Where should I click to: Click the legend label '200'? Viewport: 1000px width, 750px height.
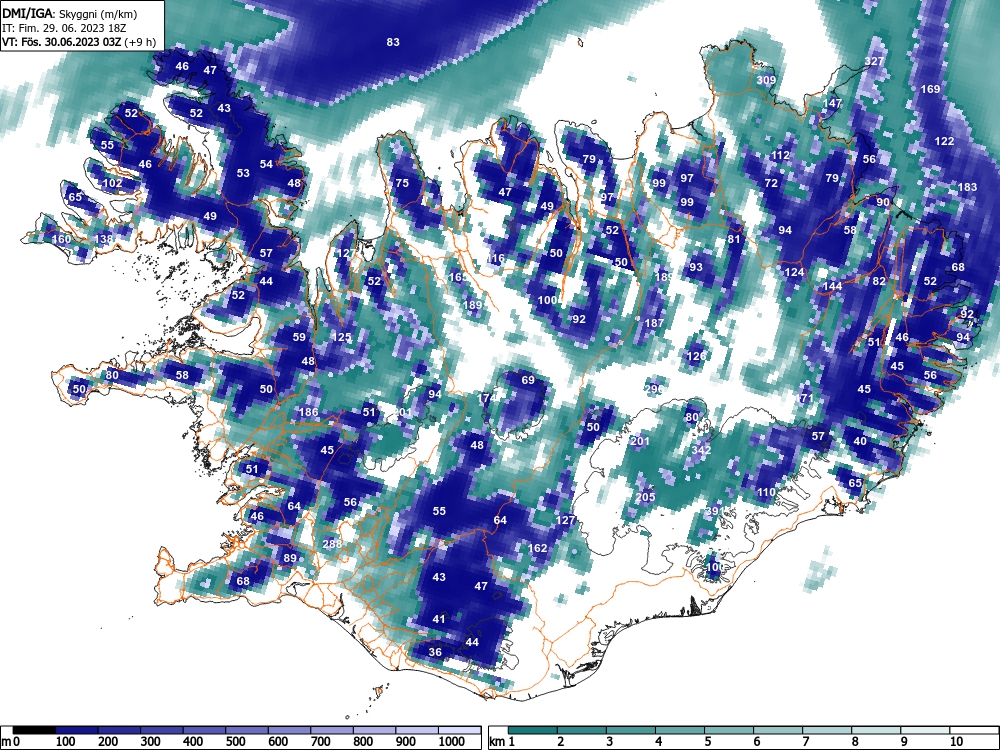click(x=108, y=742)
